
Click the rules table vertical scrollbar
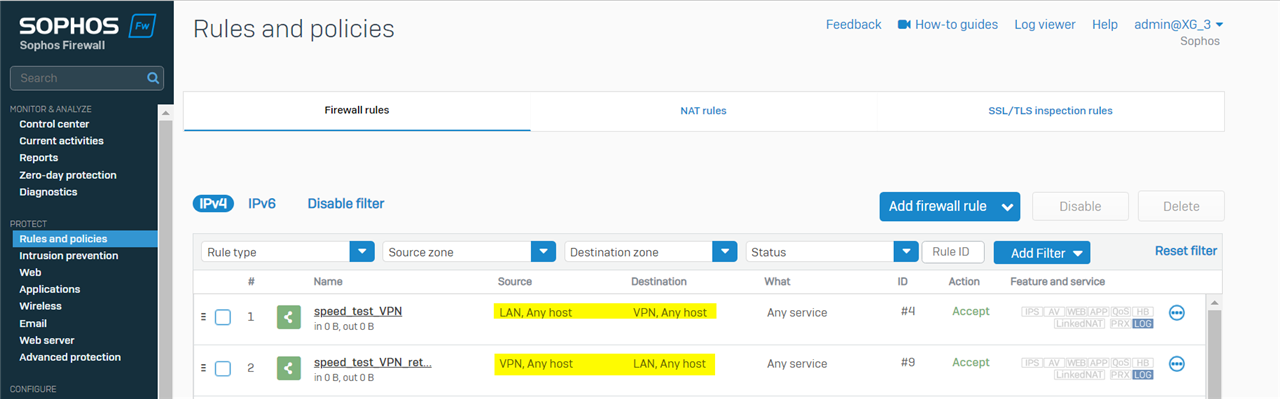click(1215, 347)
